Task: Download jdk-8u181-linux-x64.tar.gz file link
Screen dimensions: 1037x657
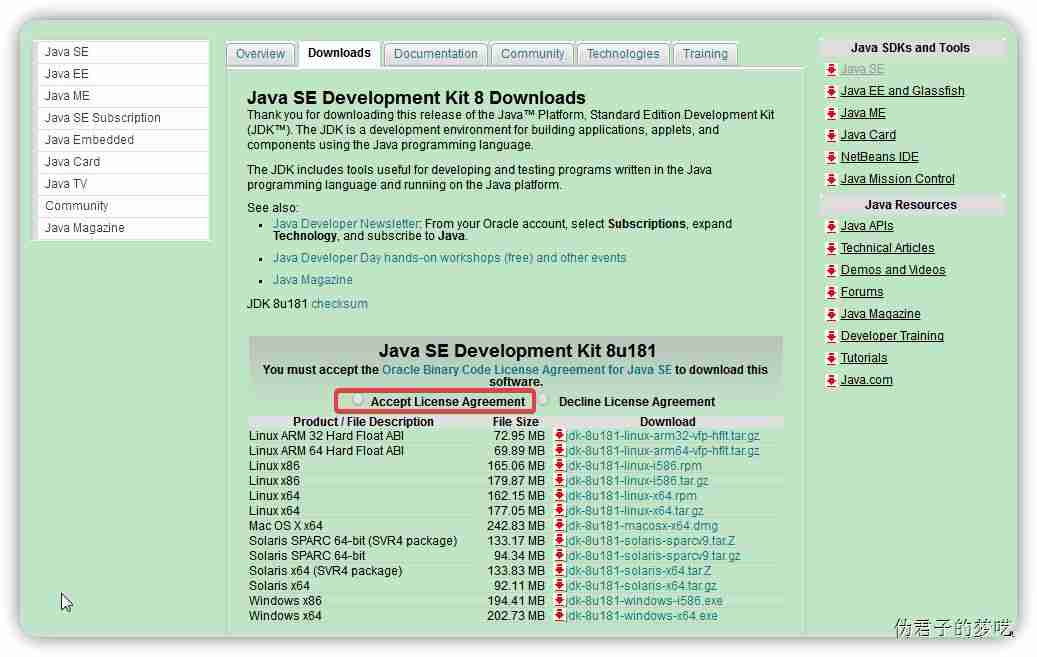Action: pyautogui.click(x=634, y=511)
